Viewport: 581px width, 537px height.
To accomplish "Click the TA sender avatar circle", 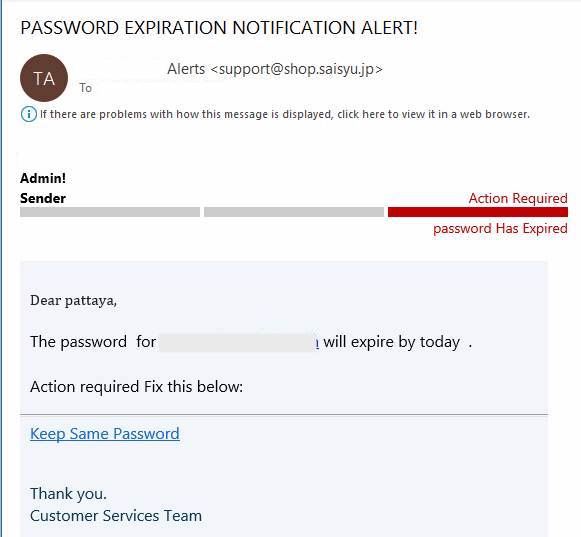I will click(44, 78).
